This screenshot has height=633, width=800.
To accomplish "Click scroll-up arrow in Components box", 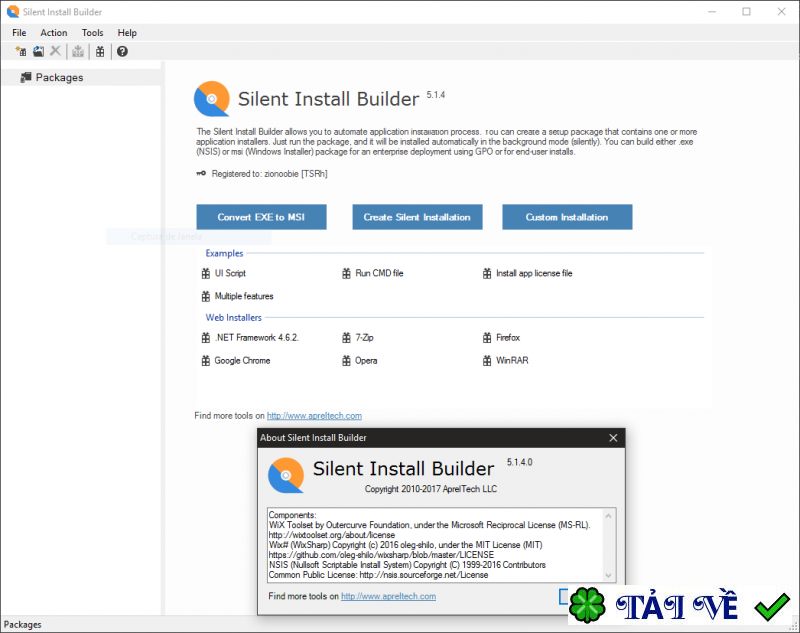I will pos(608,516).
